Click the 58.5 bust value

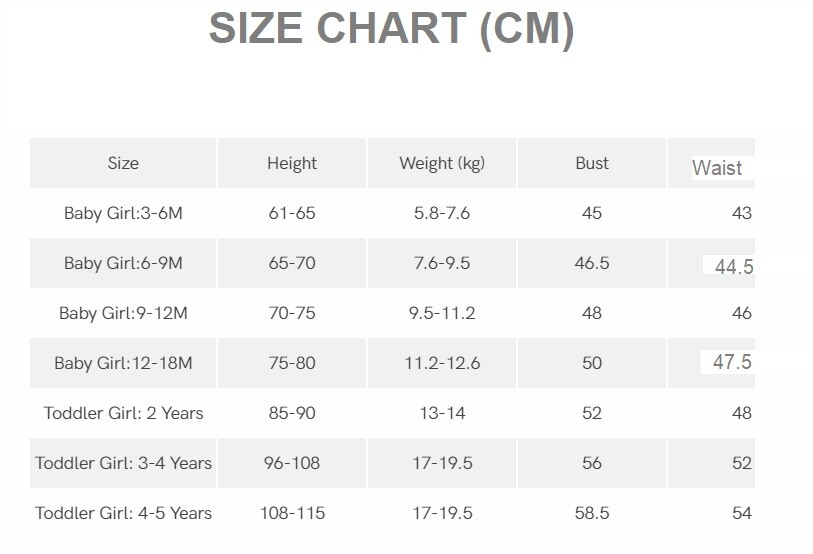592,513
